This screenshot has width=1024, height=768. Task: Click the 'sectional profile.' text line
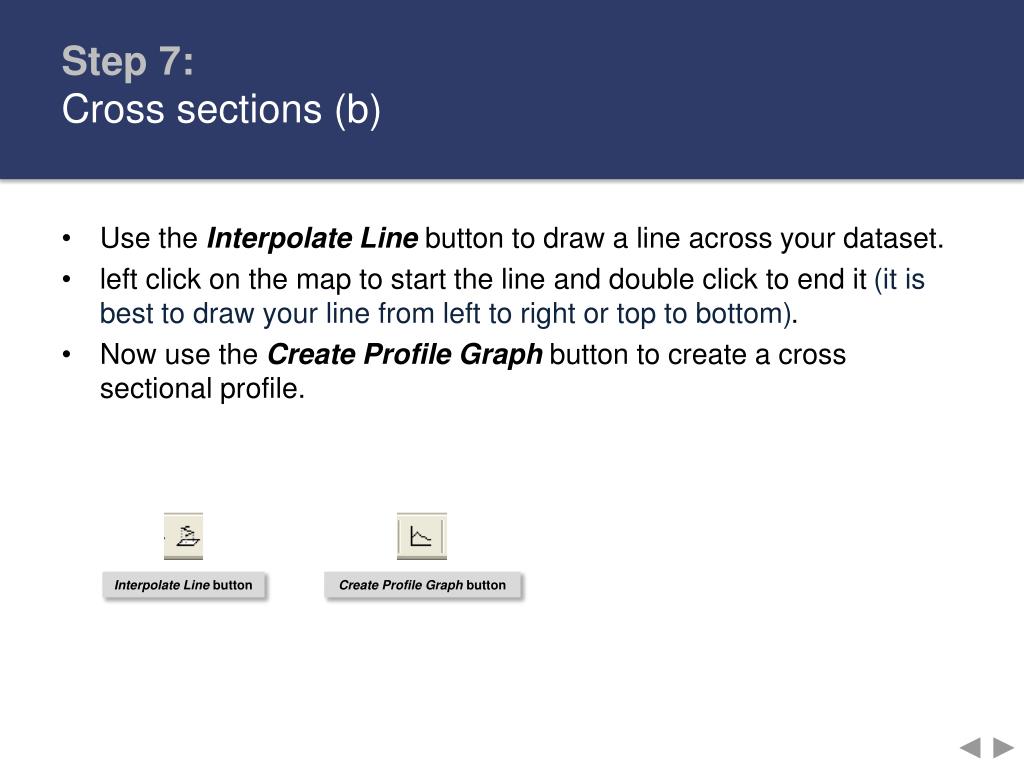[x=202, y=389]
